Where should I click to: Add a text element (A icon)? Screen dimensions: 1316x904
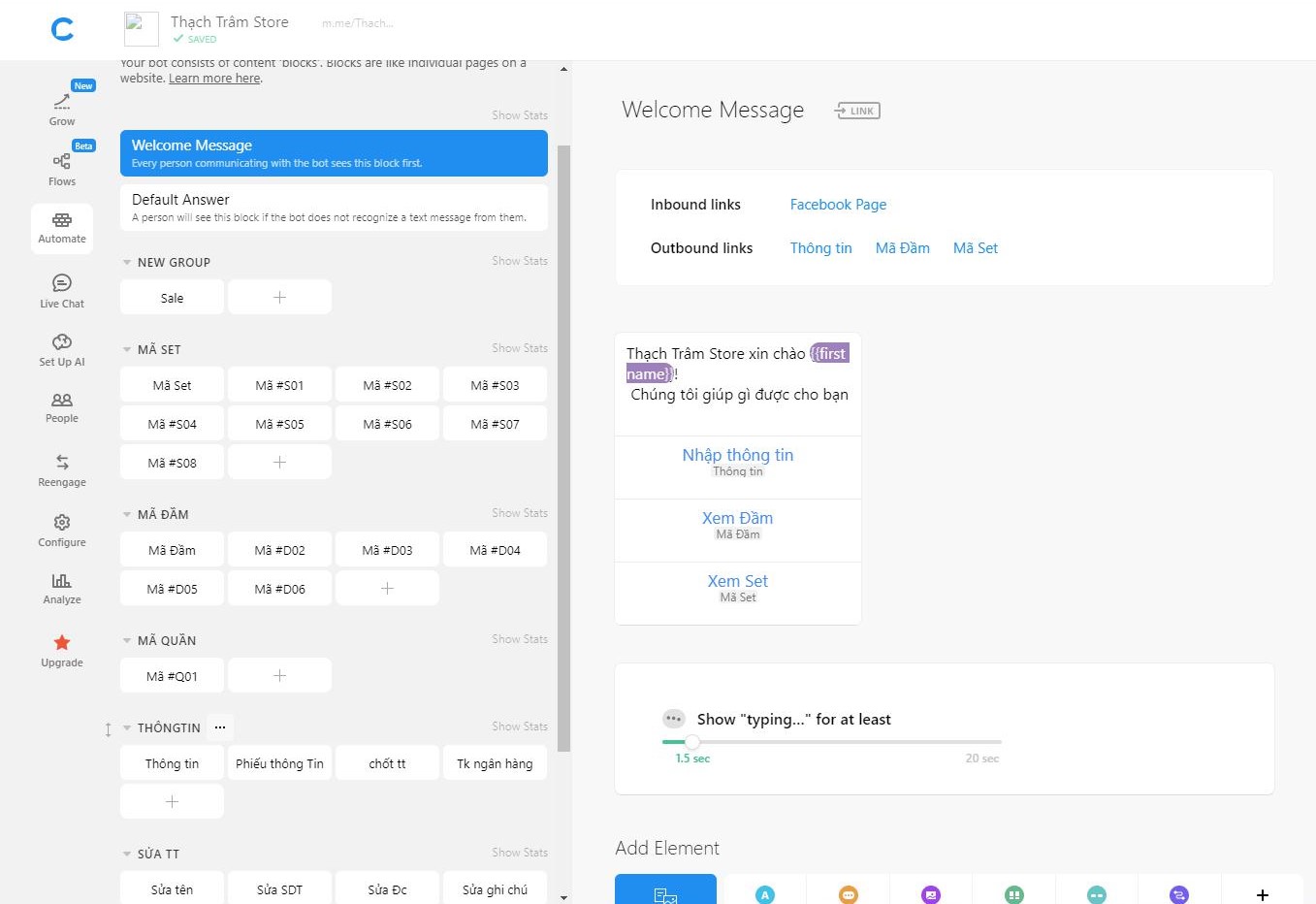(x=765, y=894)
